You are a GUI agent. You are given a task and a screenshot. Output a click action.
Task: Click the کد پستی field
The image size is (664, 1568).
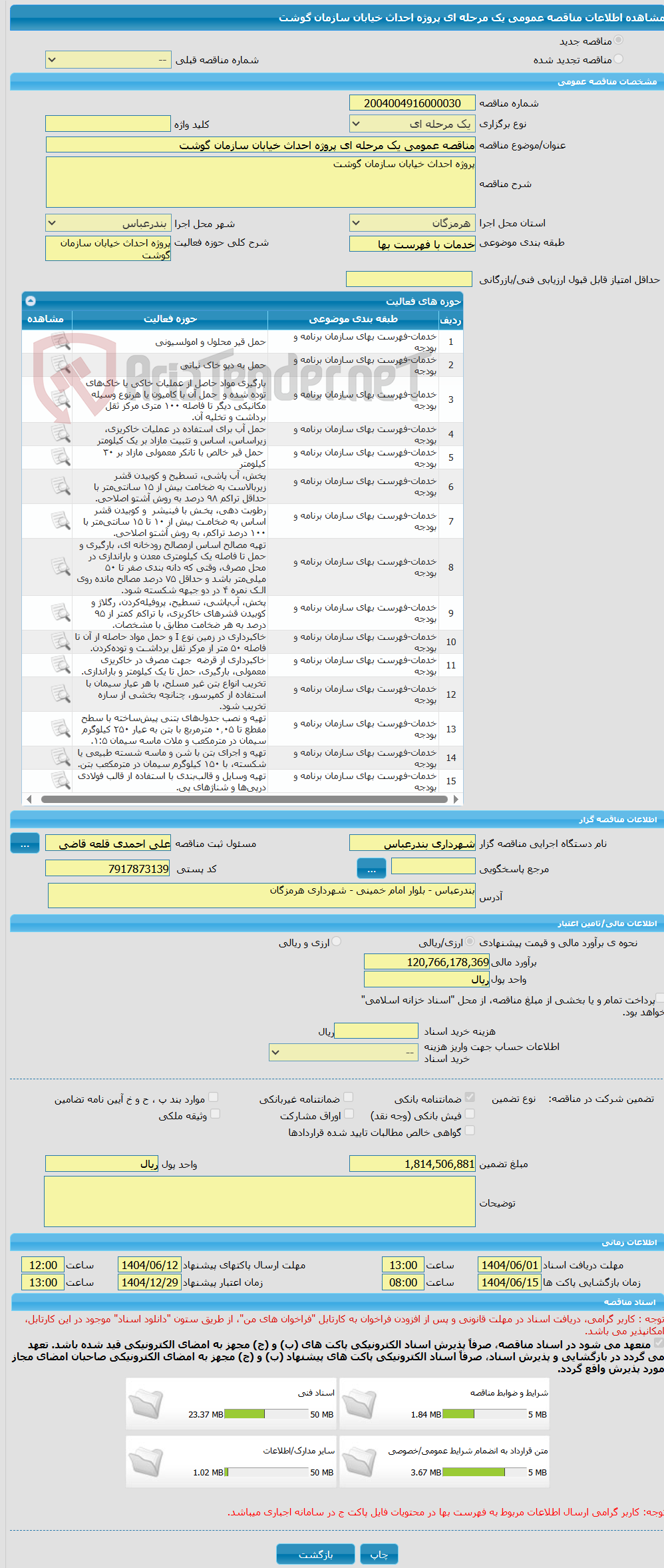point(108,868)
